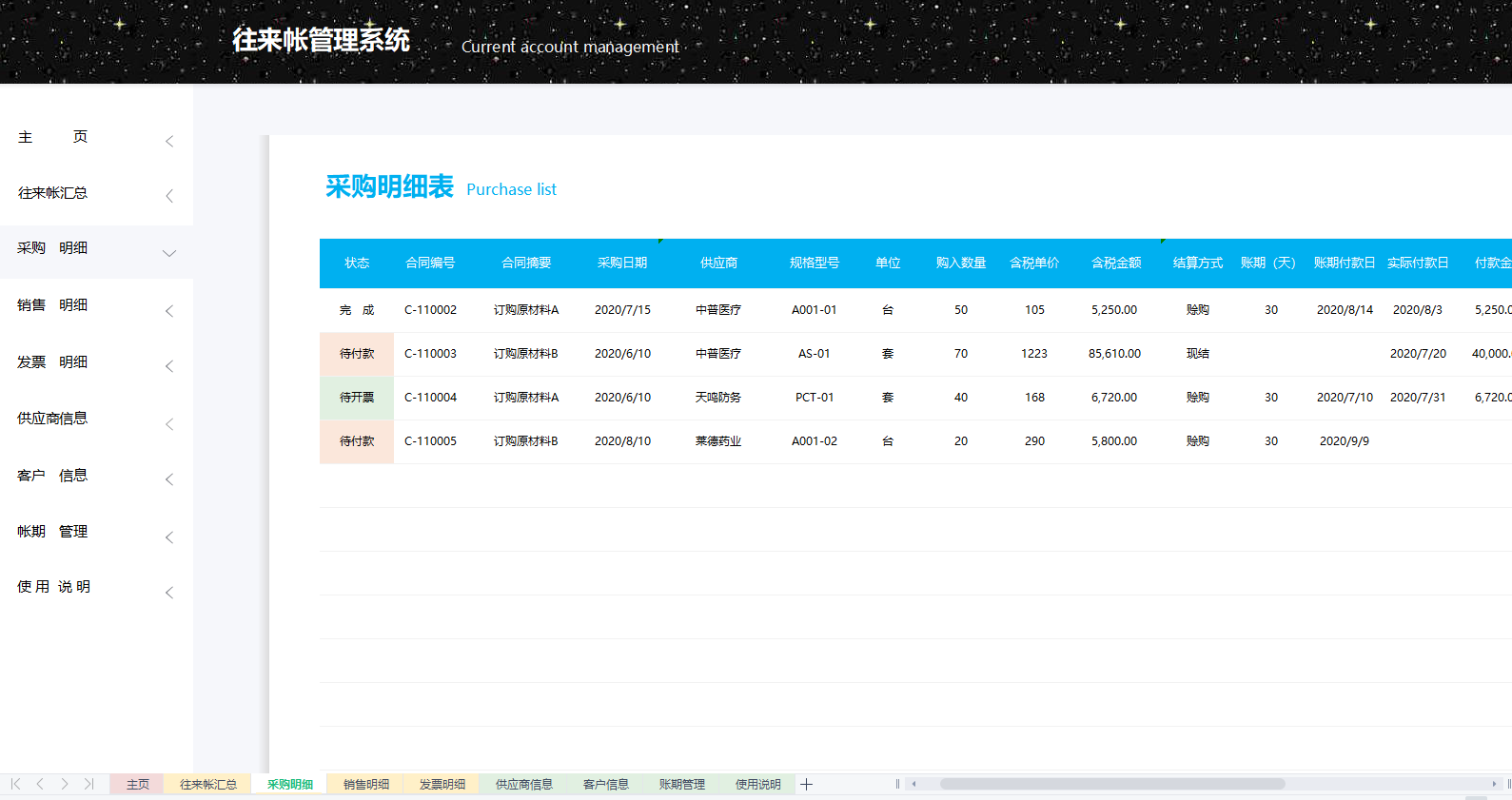Select contract number C-110002 cell

(x=430, y=310)
